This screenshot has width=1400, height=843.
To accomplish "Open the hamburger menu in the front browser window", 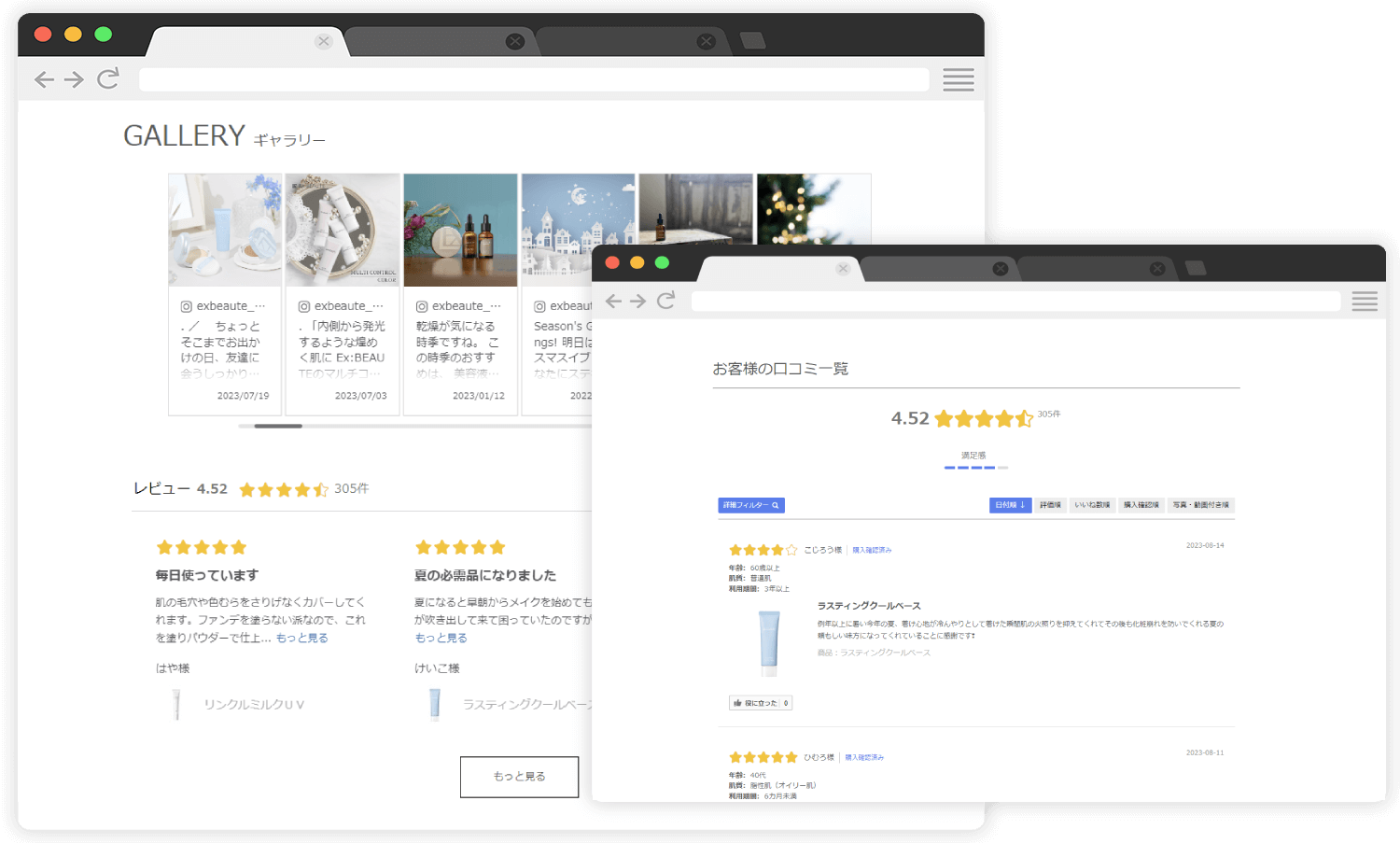I will coord(1364,301).
